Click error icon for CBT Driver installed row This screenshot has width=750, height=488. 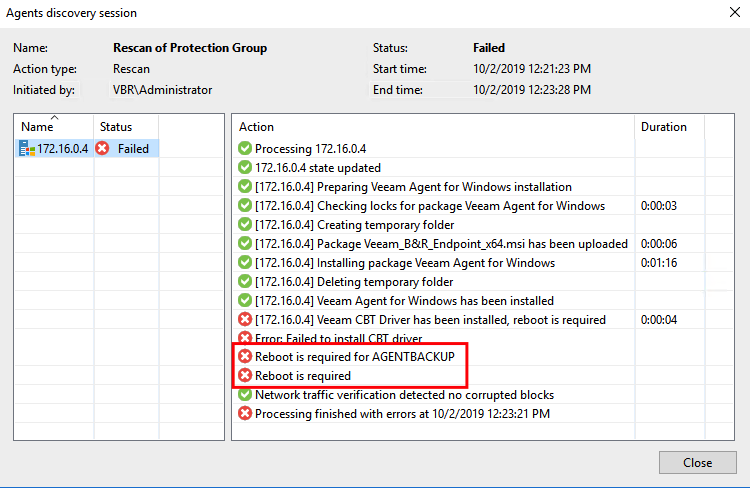(245, 320)
